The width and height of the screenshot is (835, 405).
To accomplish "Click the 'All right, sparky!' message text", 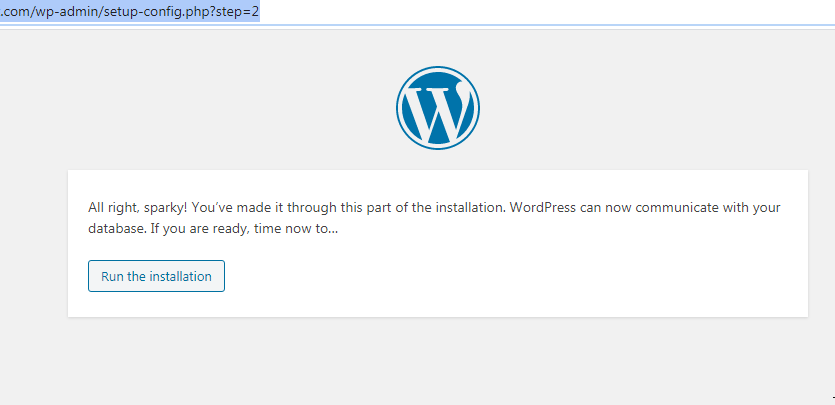I will pos(434,218).
